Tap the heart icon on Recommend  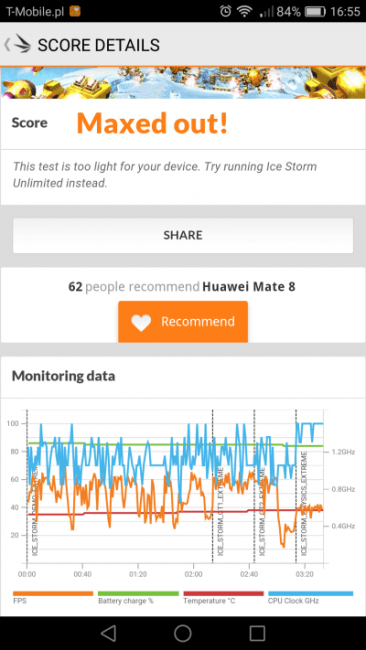coord(141,323)
